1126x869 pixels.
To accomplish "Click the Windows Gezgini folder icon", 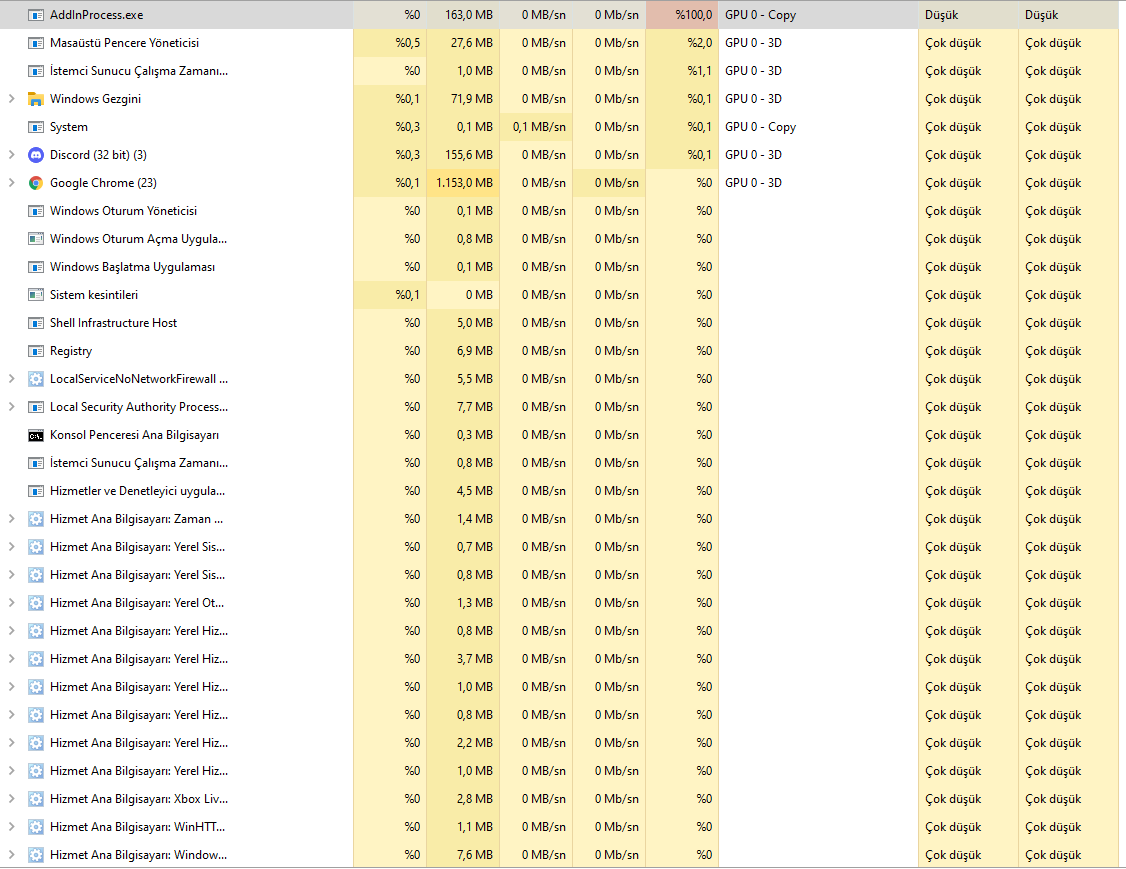I will click(x=36, y=99).
